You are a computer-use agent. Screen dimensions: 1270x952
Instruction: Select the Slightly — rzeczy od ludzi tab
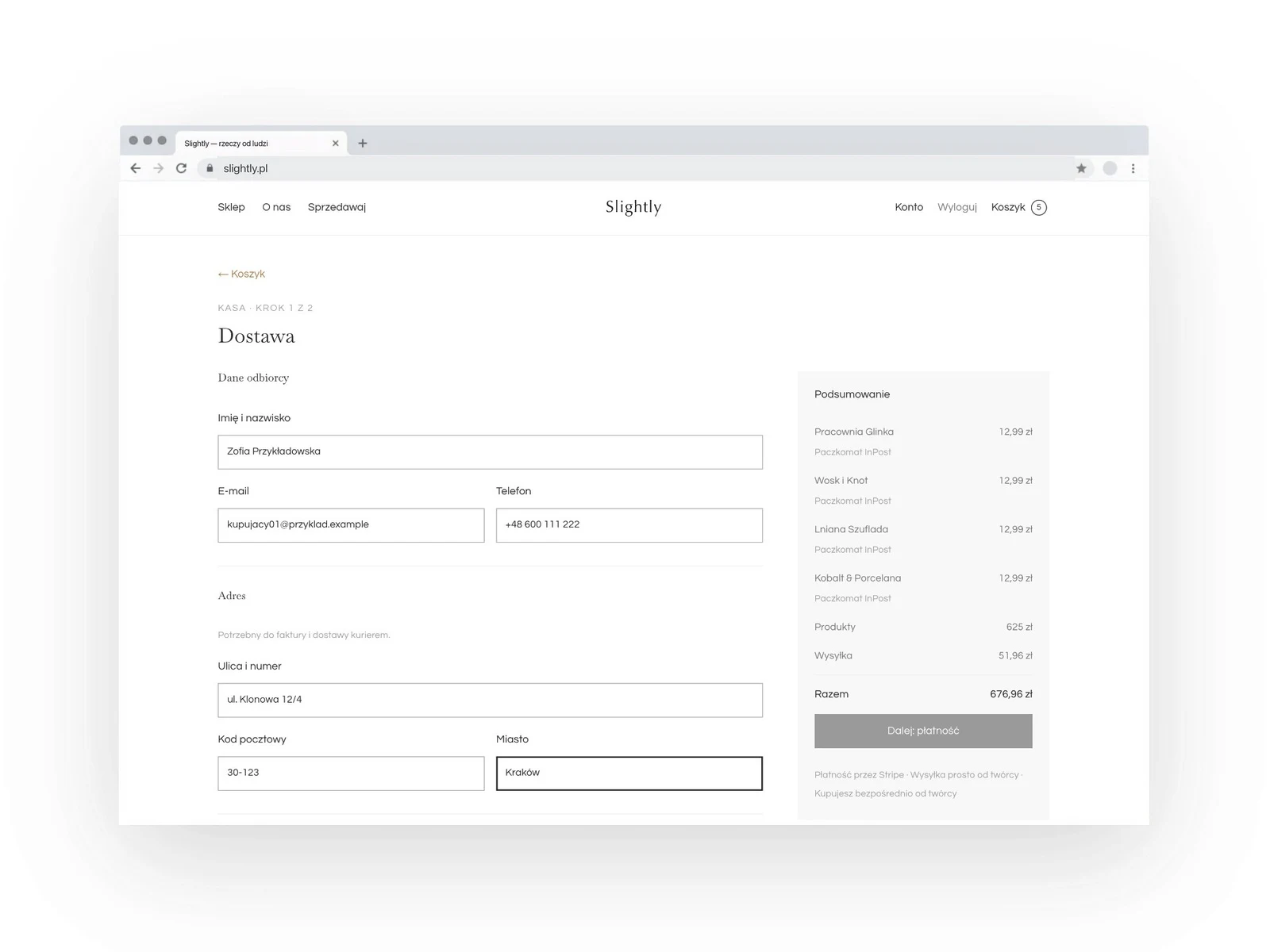261,144
